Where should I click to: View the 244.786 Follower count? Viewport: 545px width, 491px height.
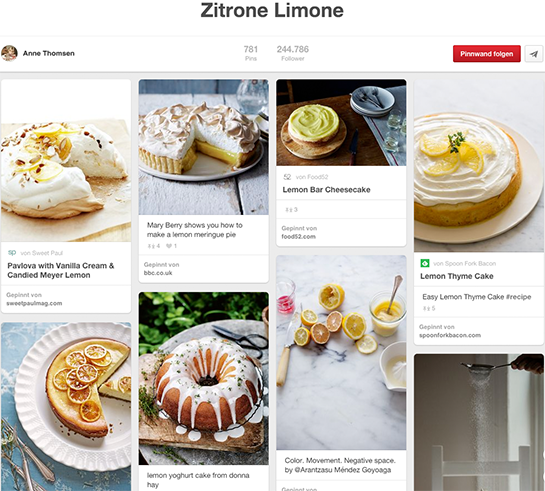click(x=293, y=53)
